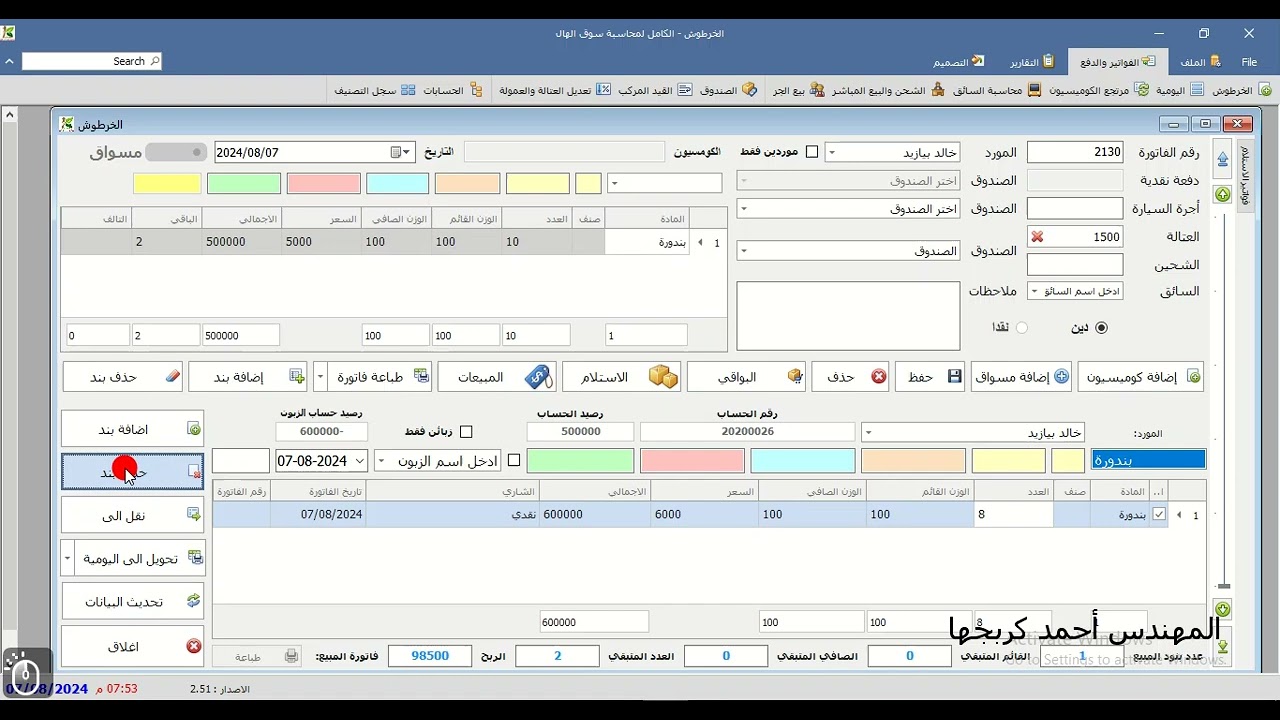
Task: Open الحسابات toolbar item
Action: click(452, 90)
